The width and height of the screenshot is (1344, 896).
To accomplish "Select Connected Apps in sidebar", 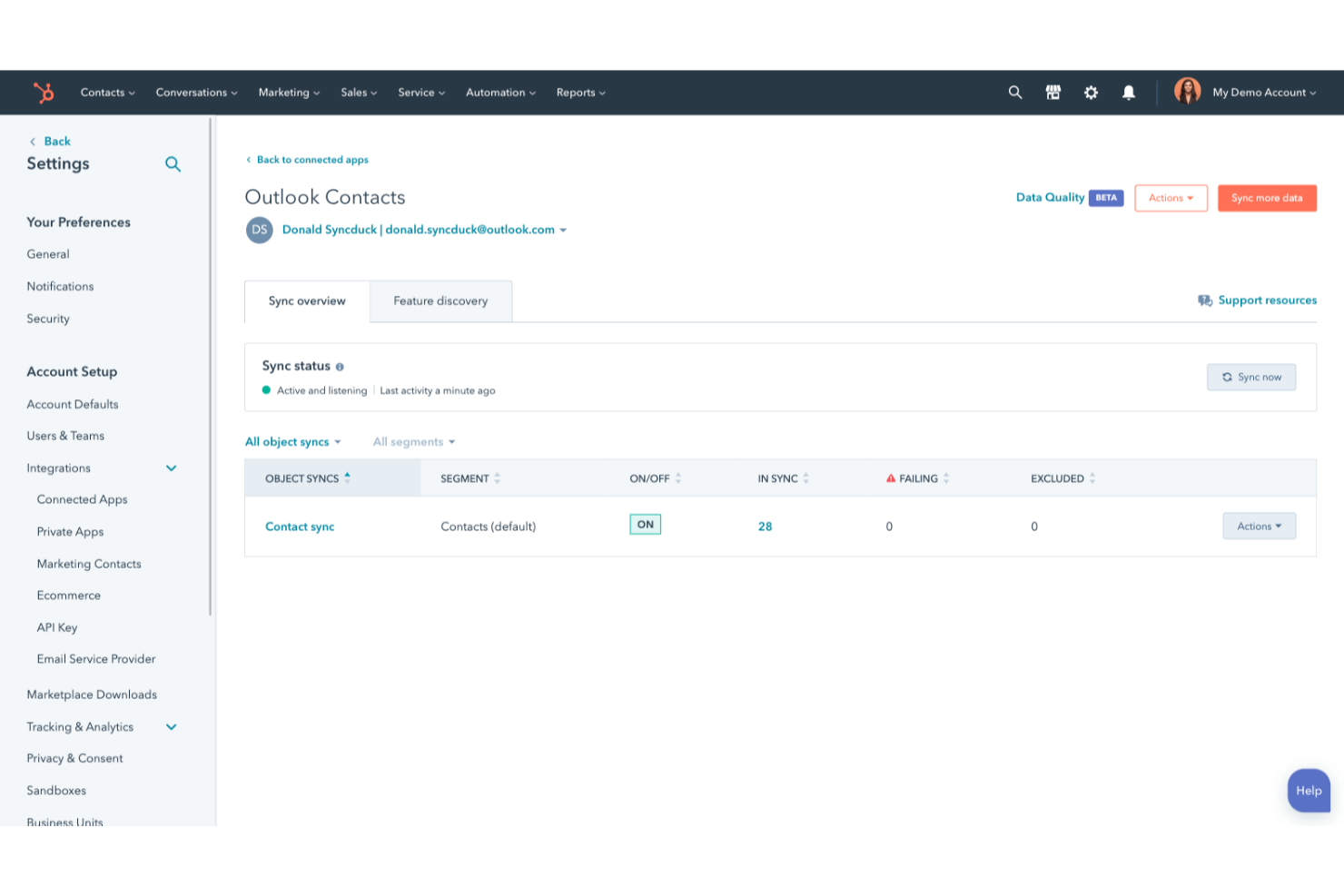I will pyautogui.click(x=82, y=499).
